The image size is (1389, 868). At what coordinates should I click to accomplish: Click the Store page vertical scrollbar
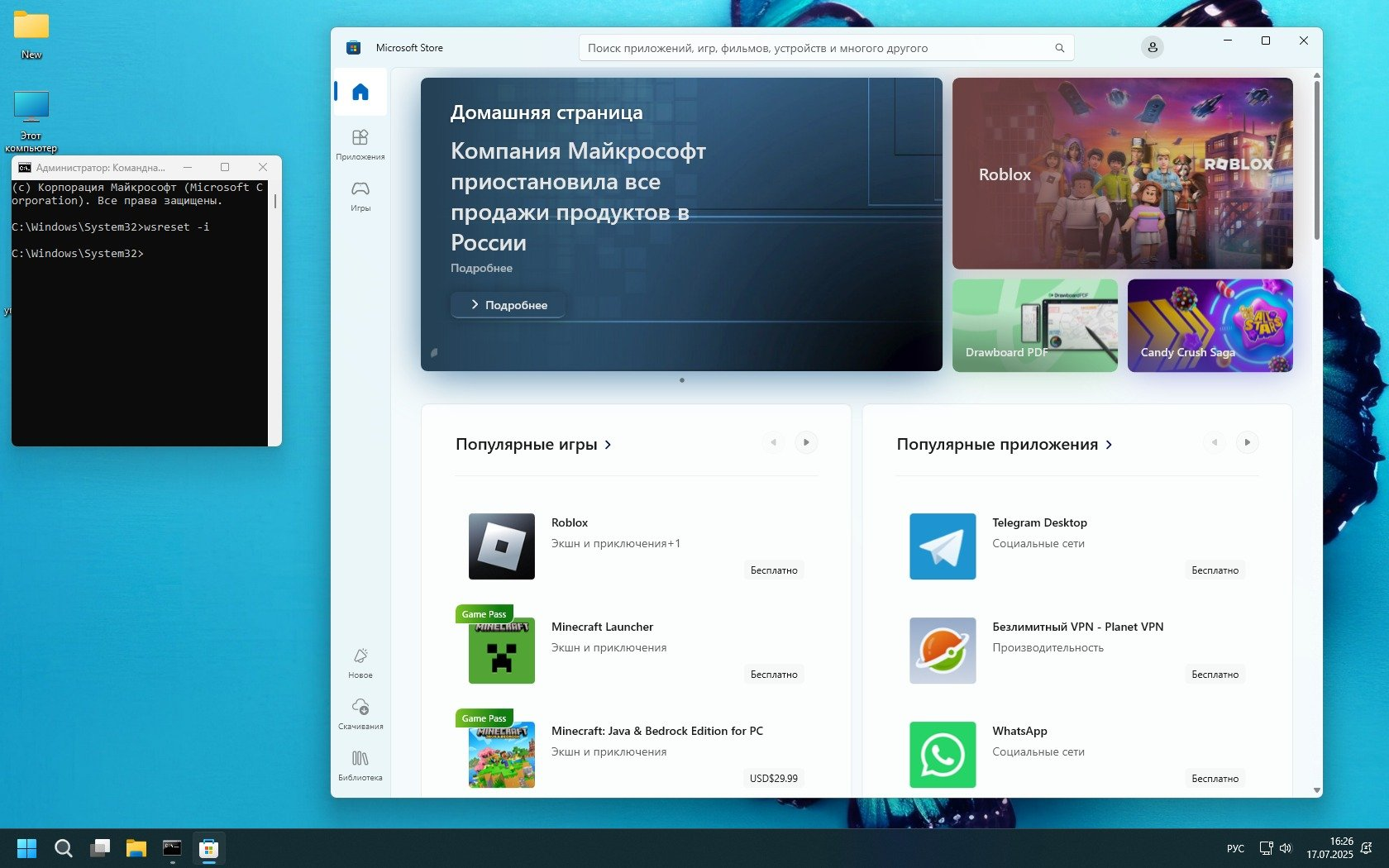[x=1317, y=160]
